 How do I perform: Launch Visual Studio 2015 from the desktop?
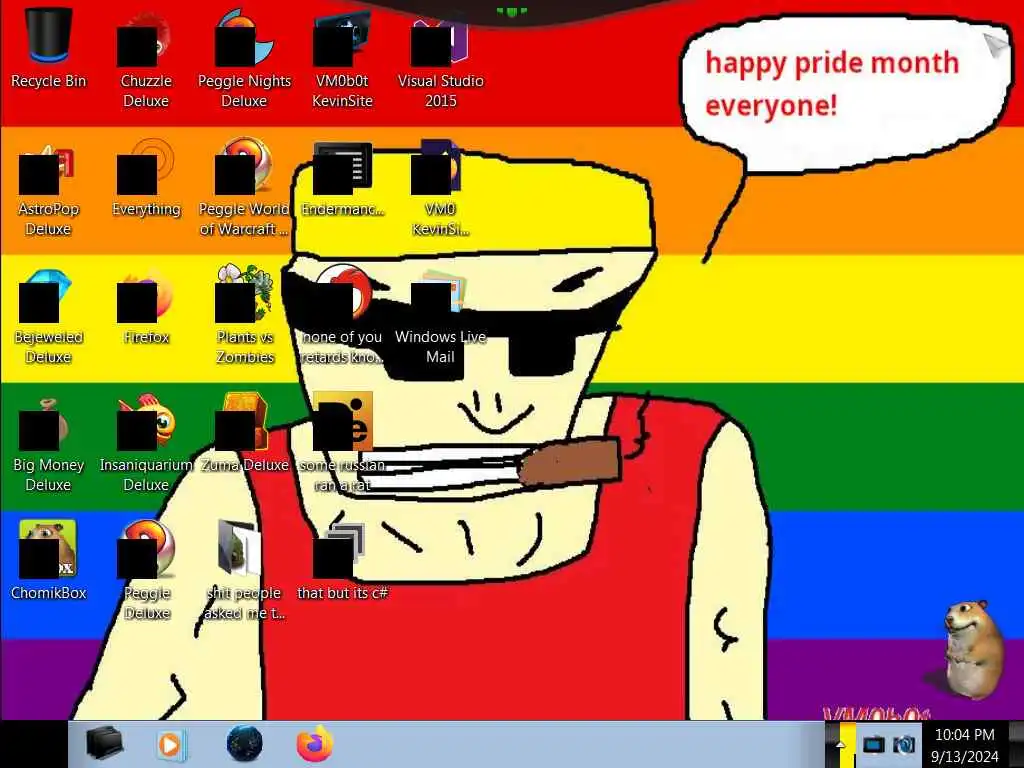(x=441, y=59)
